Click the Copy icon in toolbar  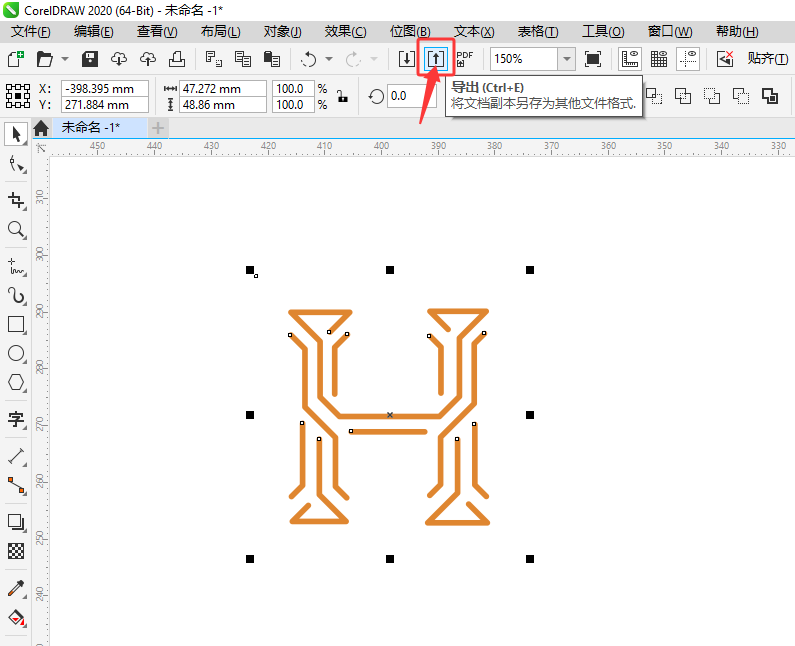pyautogui.click(x=243, y=59)
